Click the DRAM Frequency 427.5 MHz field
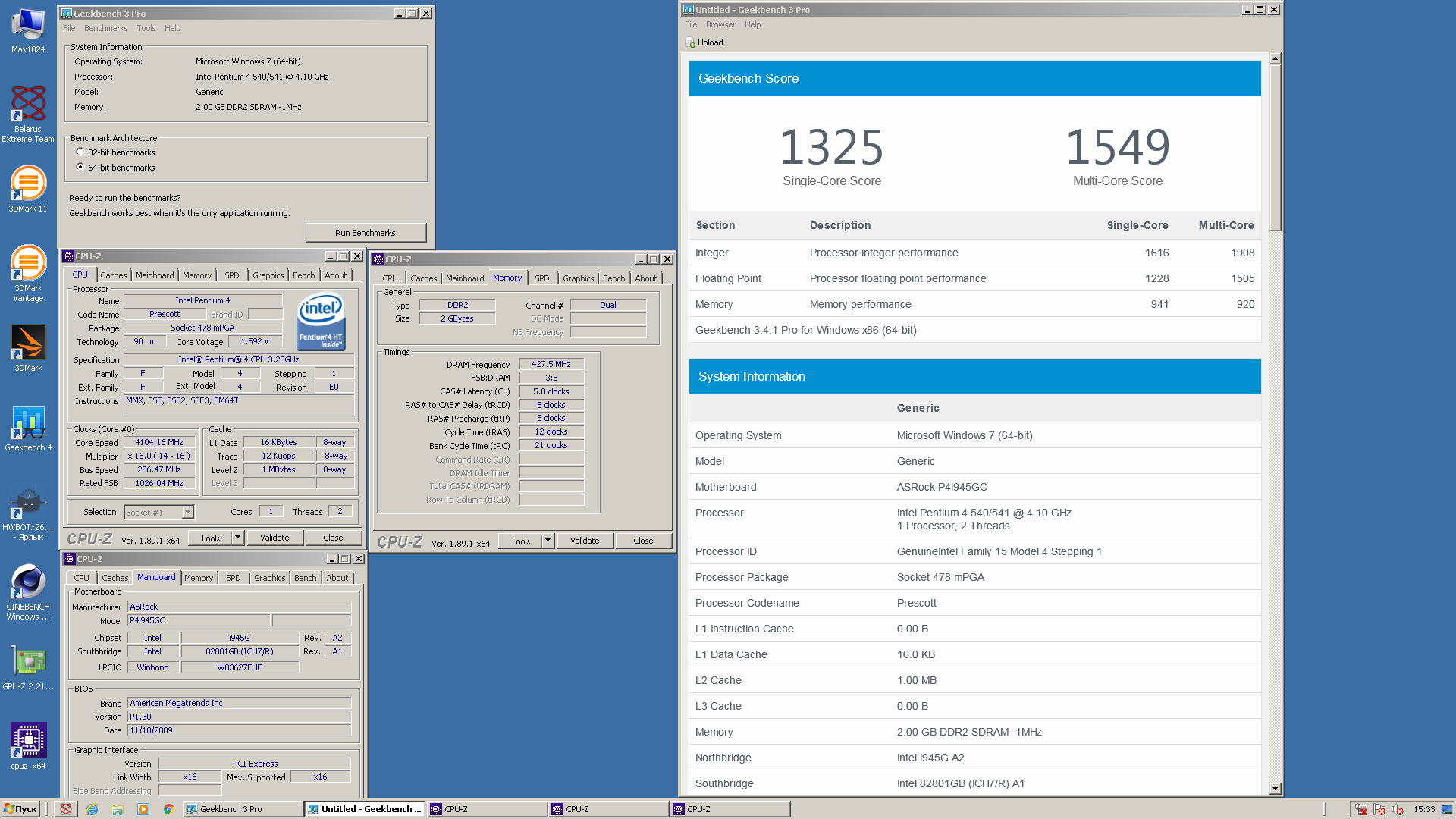Image resolution: width=1456 pixels, height=819 pixels. [x=551, y=364]
